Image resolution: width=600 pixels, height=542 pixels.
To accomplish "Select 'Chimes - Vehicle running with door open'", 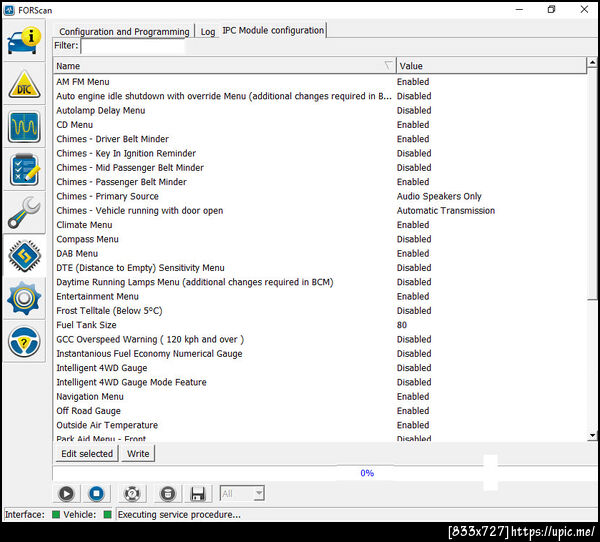I will pos(320,211).
